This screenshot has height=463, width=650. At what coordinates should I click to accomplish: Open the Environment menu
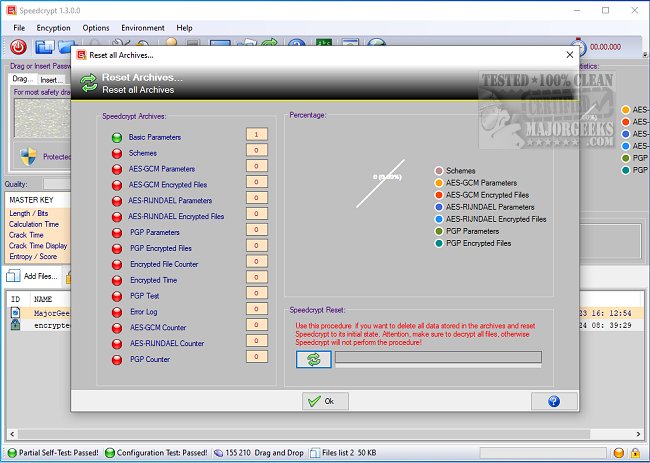coord(143,28)
